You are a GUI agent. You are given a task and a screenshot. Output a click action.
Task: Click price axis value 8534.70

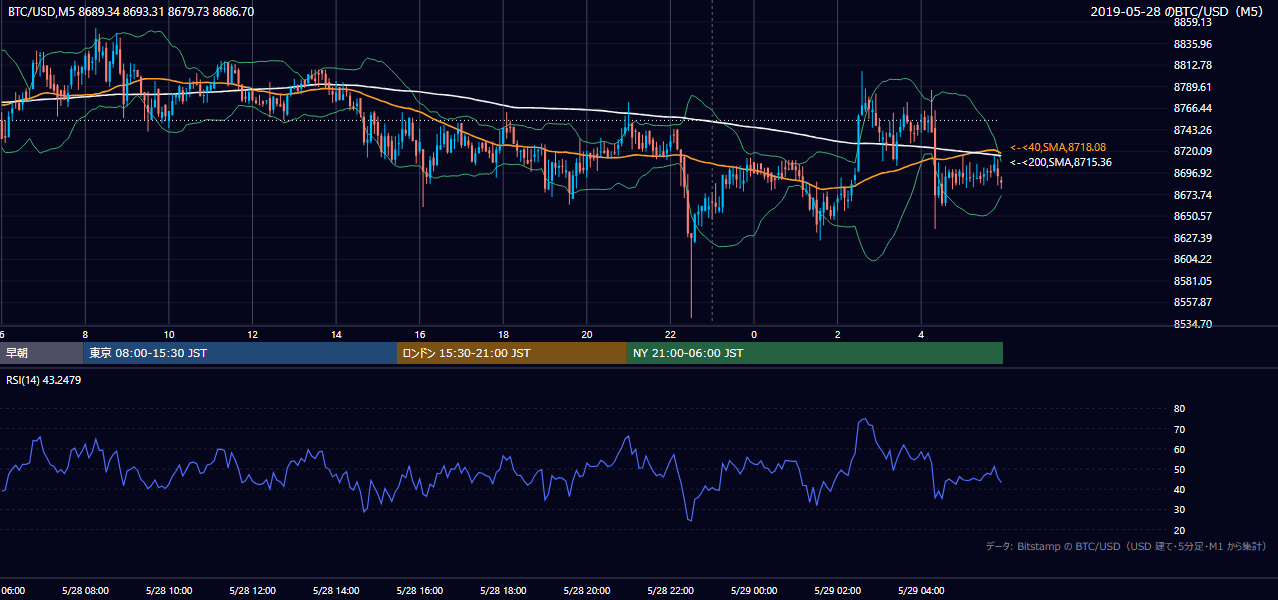1192,324
